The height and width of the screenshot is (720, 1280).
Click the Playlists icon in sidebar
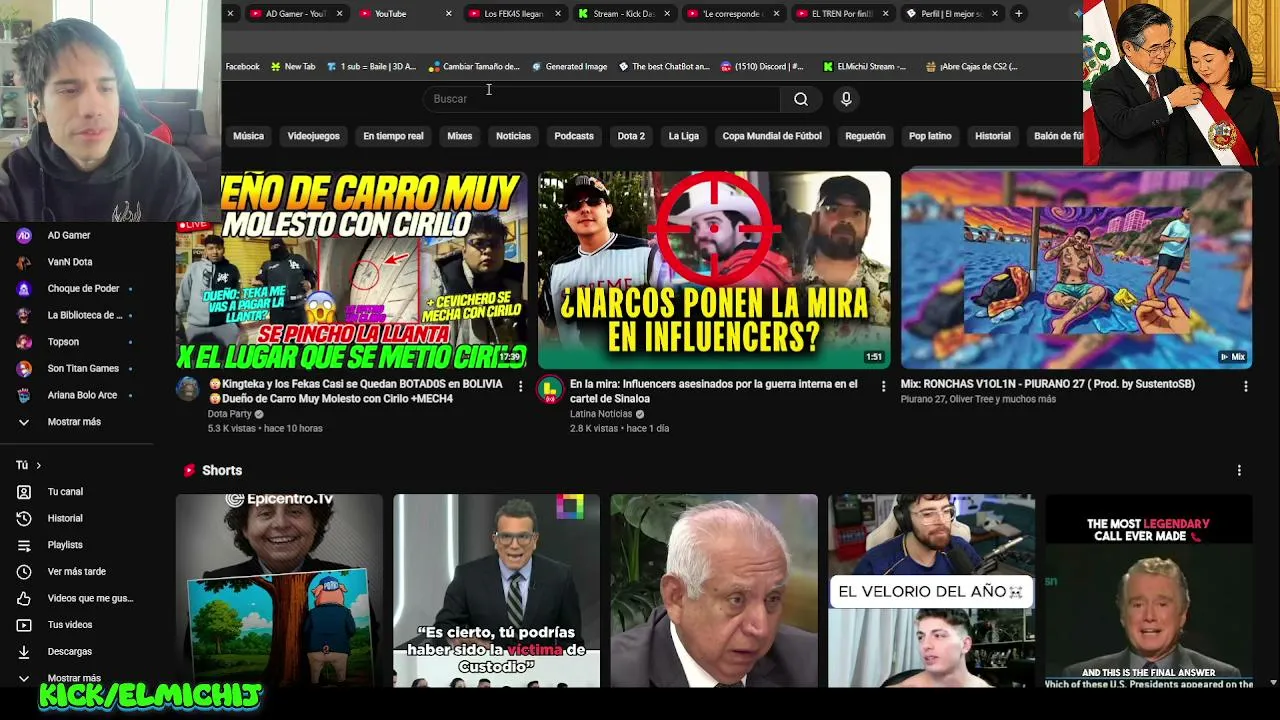pos(24,545)
